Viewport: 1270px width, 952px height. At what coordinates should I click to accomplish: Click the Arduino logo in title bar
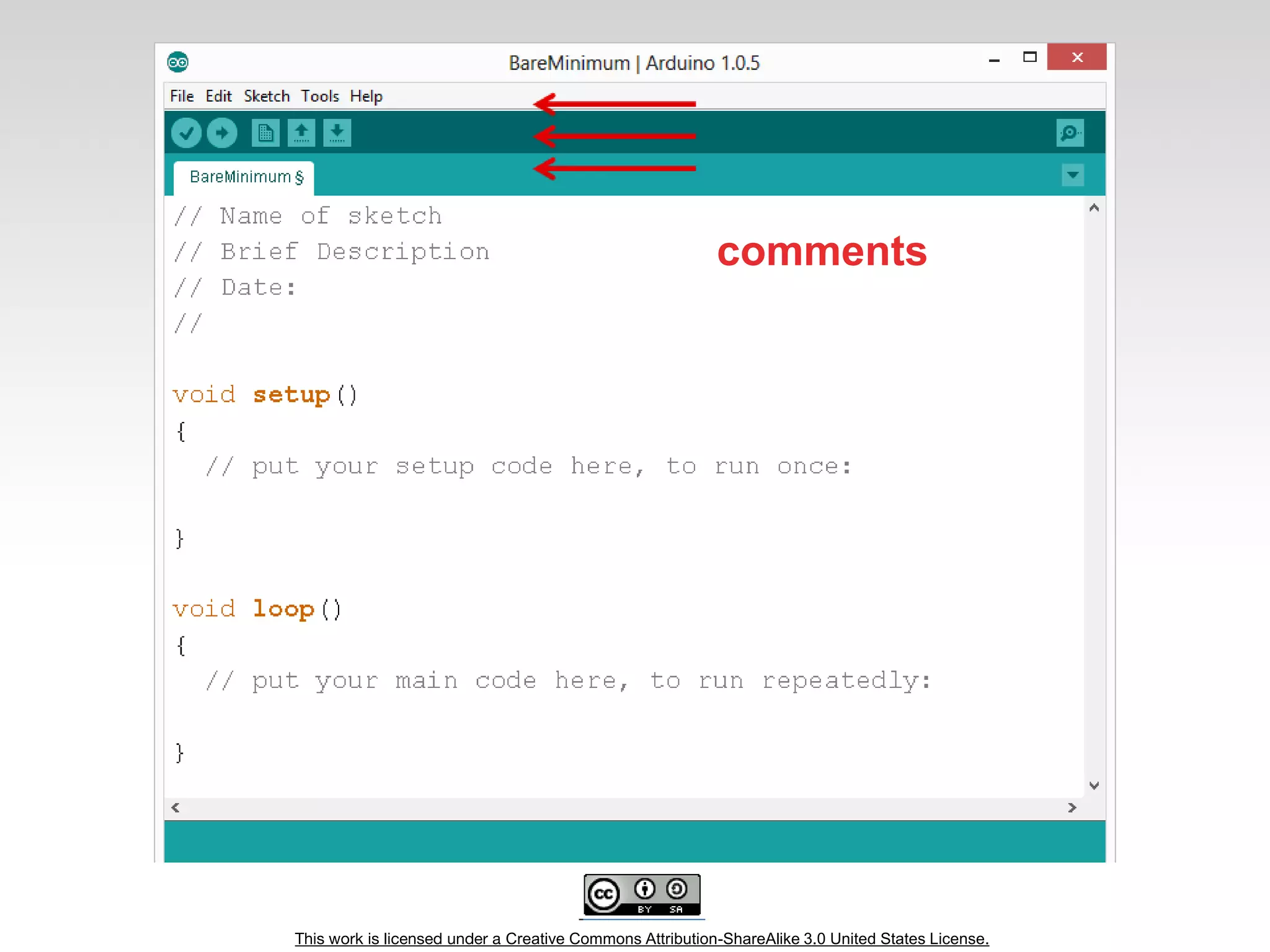tap(178, 62)
